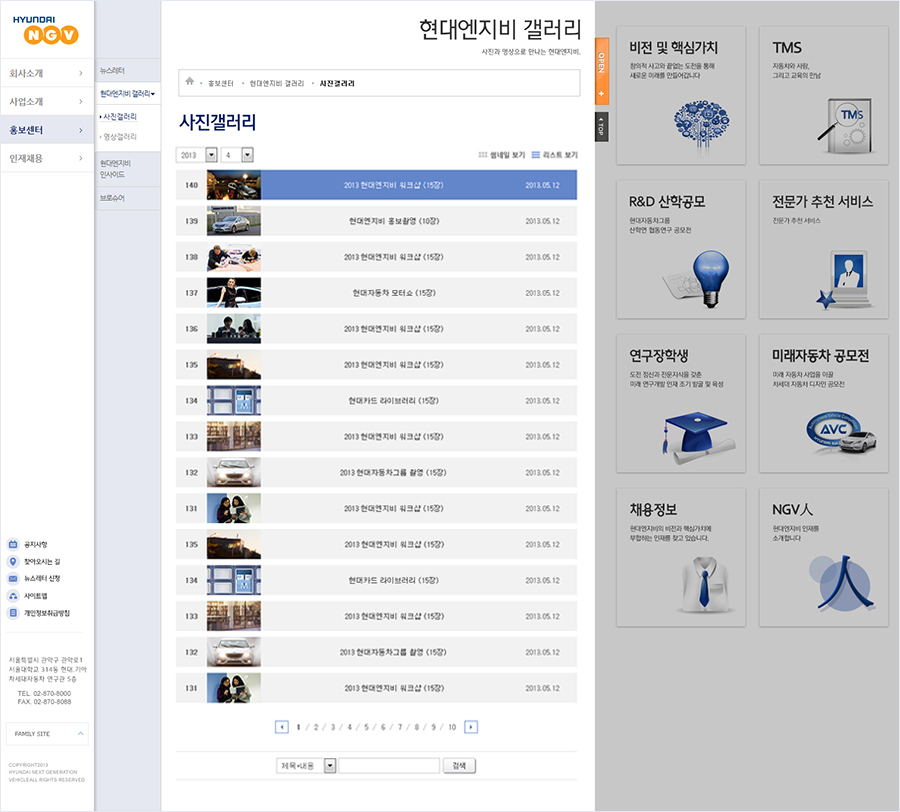
Task: Go to page 5 in pagination
Action: pyautogui.click(x=366, y=727)
